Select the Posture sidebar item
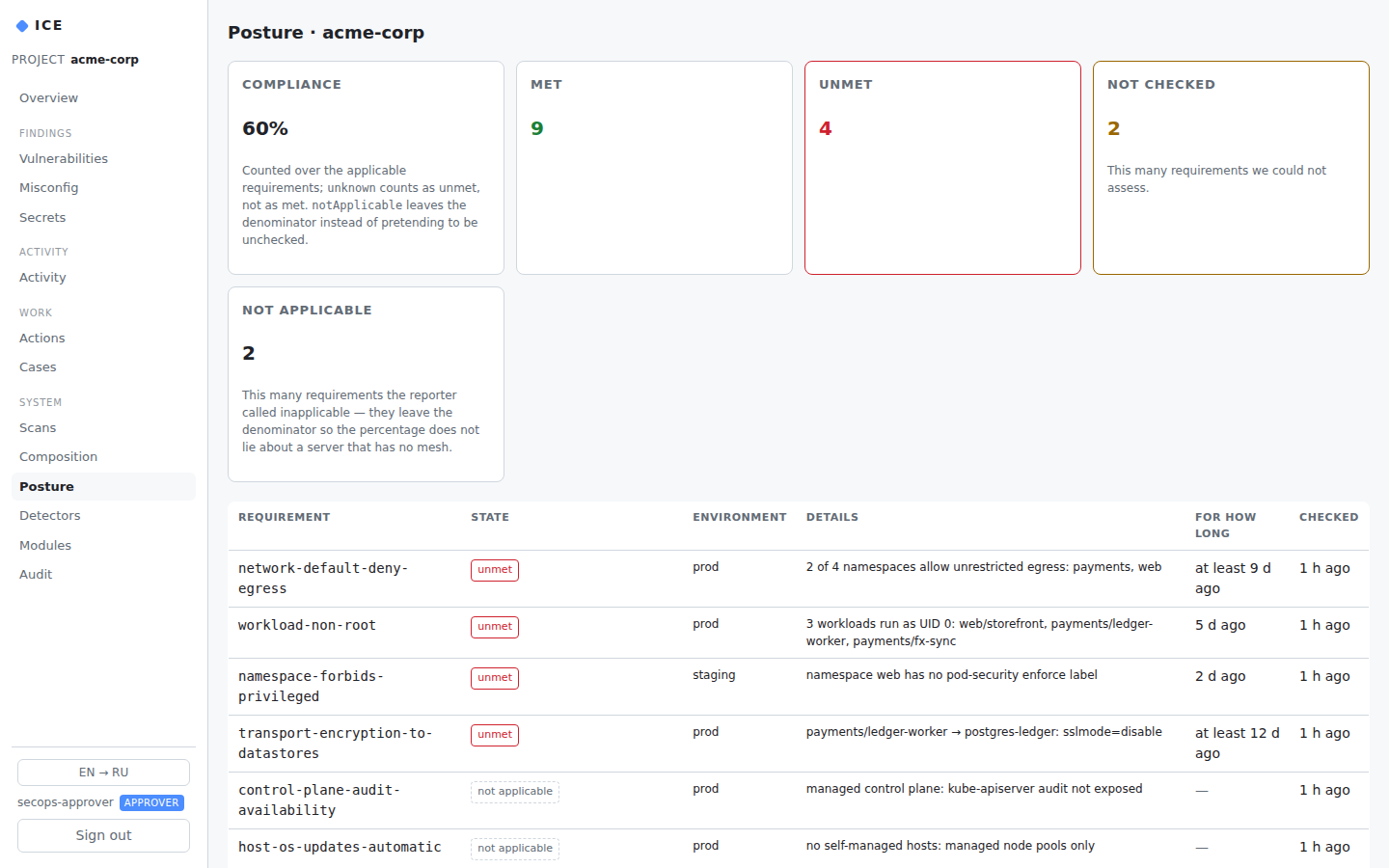The image size is (1389, 868). (103, 487)
